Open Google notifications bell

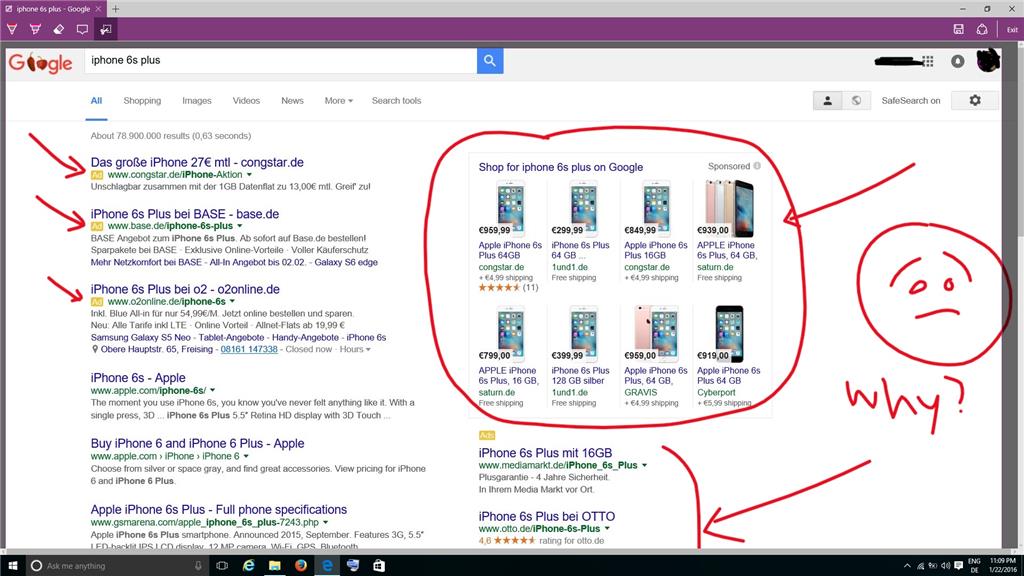click(957, 61)
